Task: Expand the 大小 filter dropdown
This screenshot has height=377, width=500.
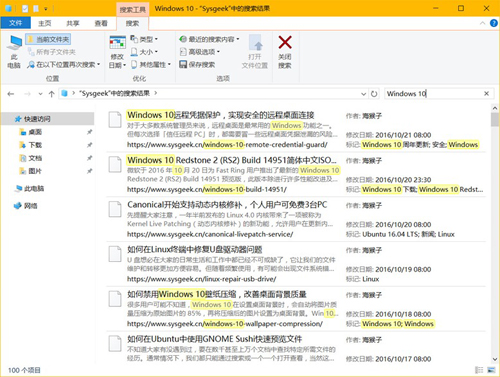Action: pos(144,52)
